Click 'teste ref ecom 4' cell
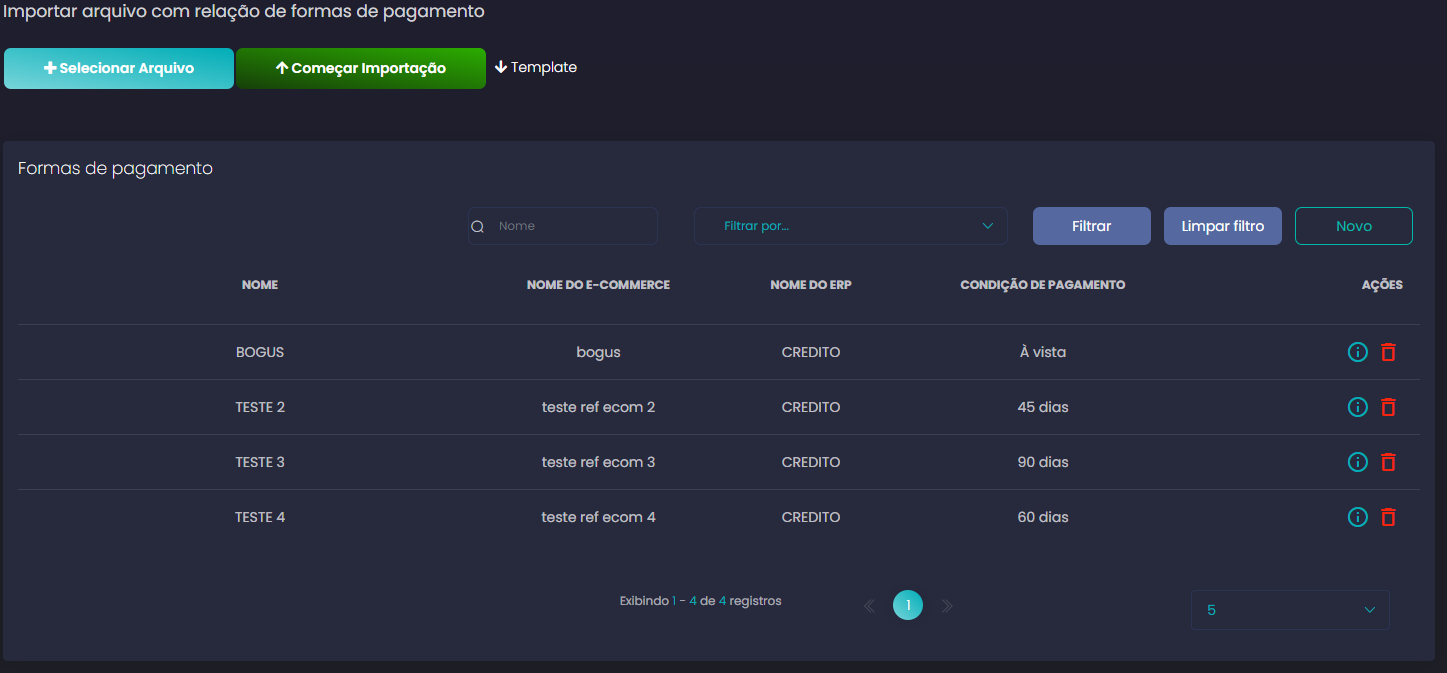Viewport: 1447px width, 673px height. pyautogui.click(x=598, y=517)
